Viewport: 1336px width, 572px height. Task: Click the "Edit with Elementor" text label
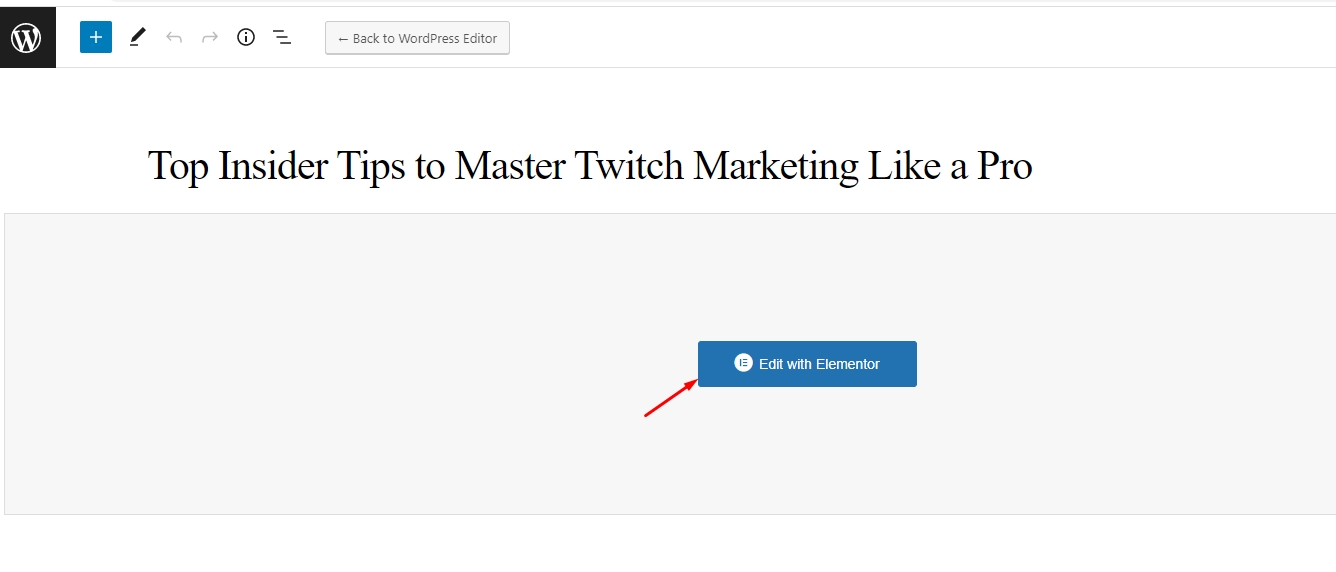click(819, 364)
